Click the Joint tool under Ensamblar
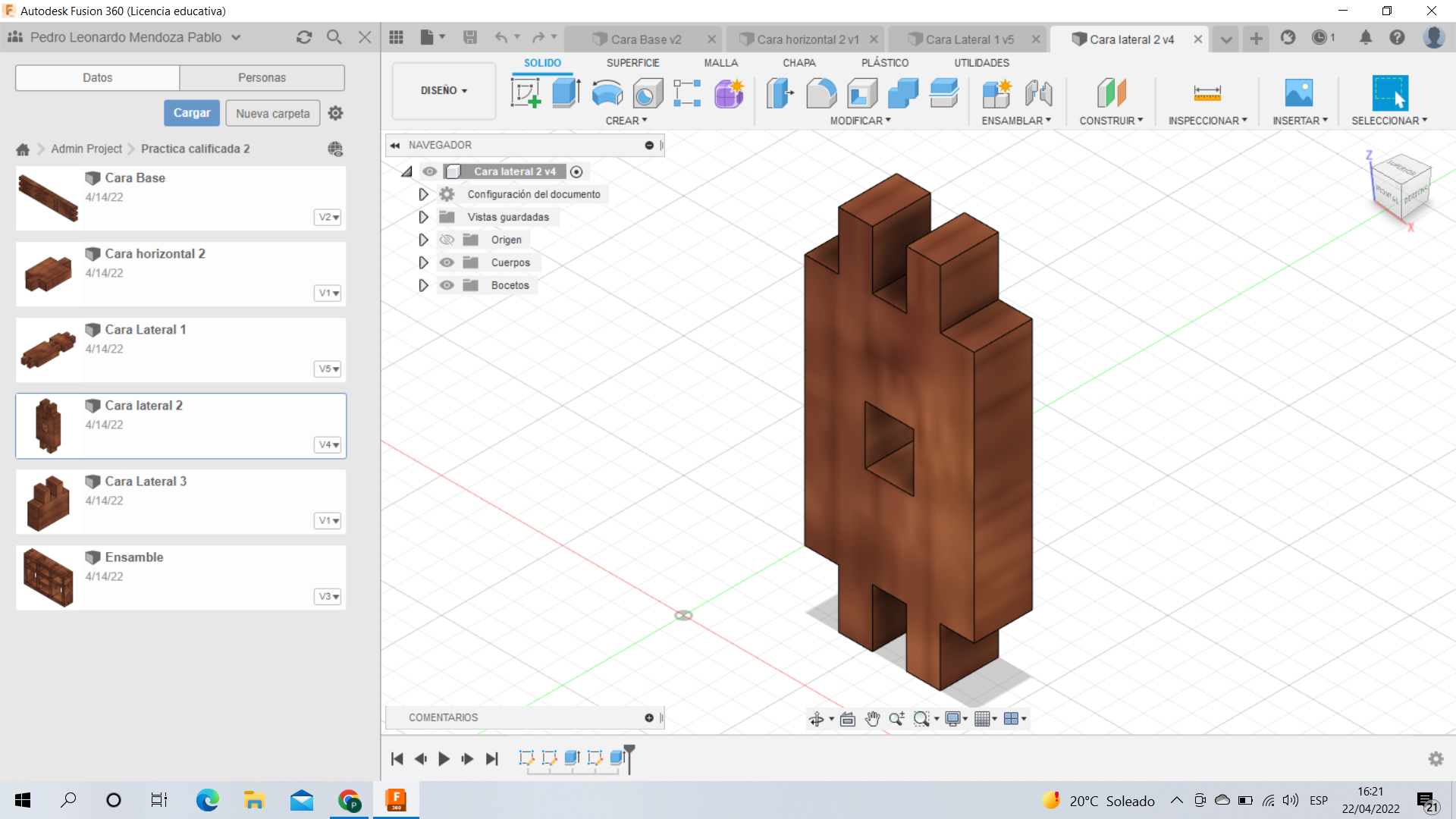This screenshot has width=1456, height=819. point(1038,93)
